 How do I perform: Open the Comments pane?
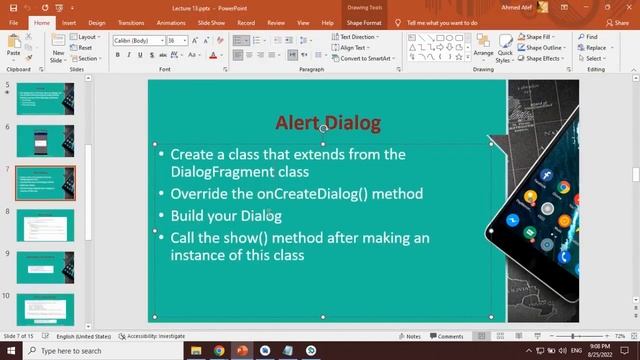(447, 336)
